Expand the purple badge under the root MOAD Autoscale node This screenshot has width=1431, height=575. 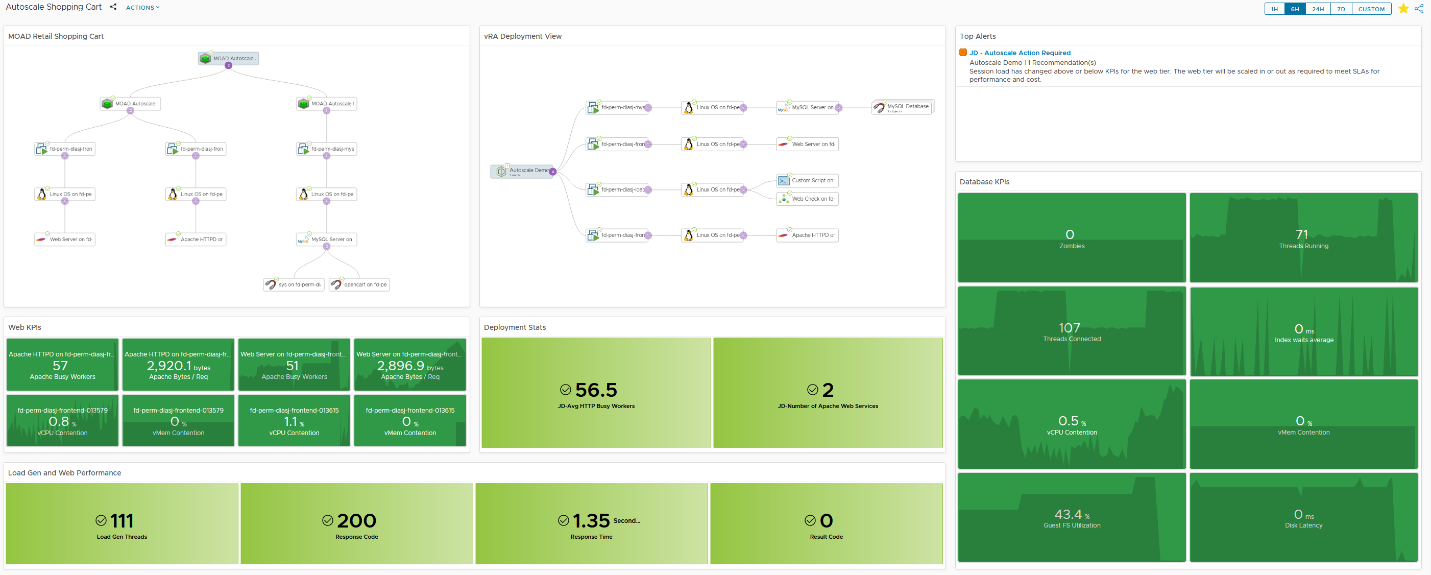228,66
